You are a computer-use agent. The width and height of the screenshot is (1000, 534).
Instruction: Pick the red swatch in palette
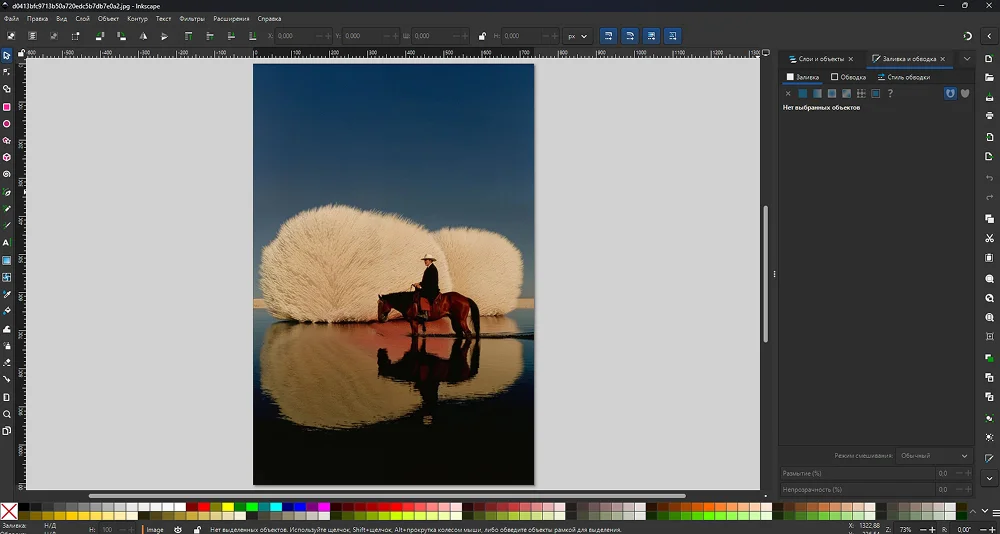tap(204, 507)
